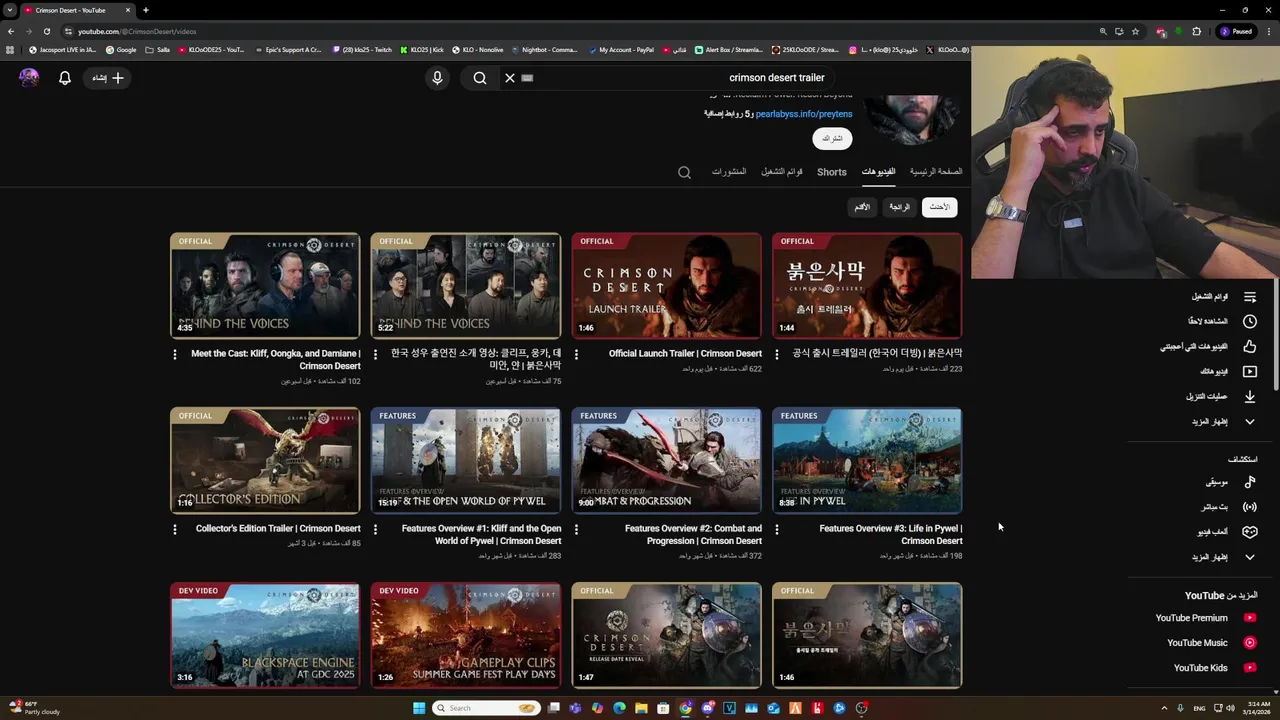Open YouTube Kids from the sidebar
Viewport: 1280px width, 720px height.
[1215, 668]
